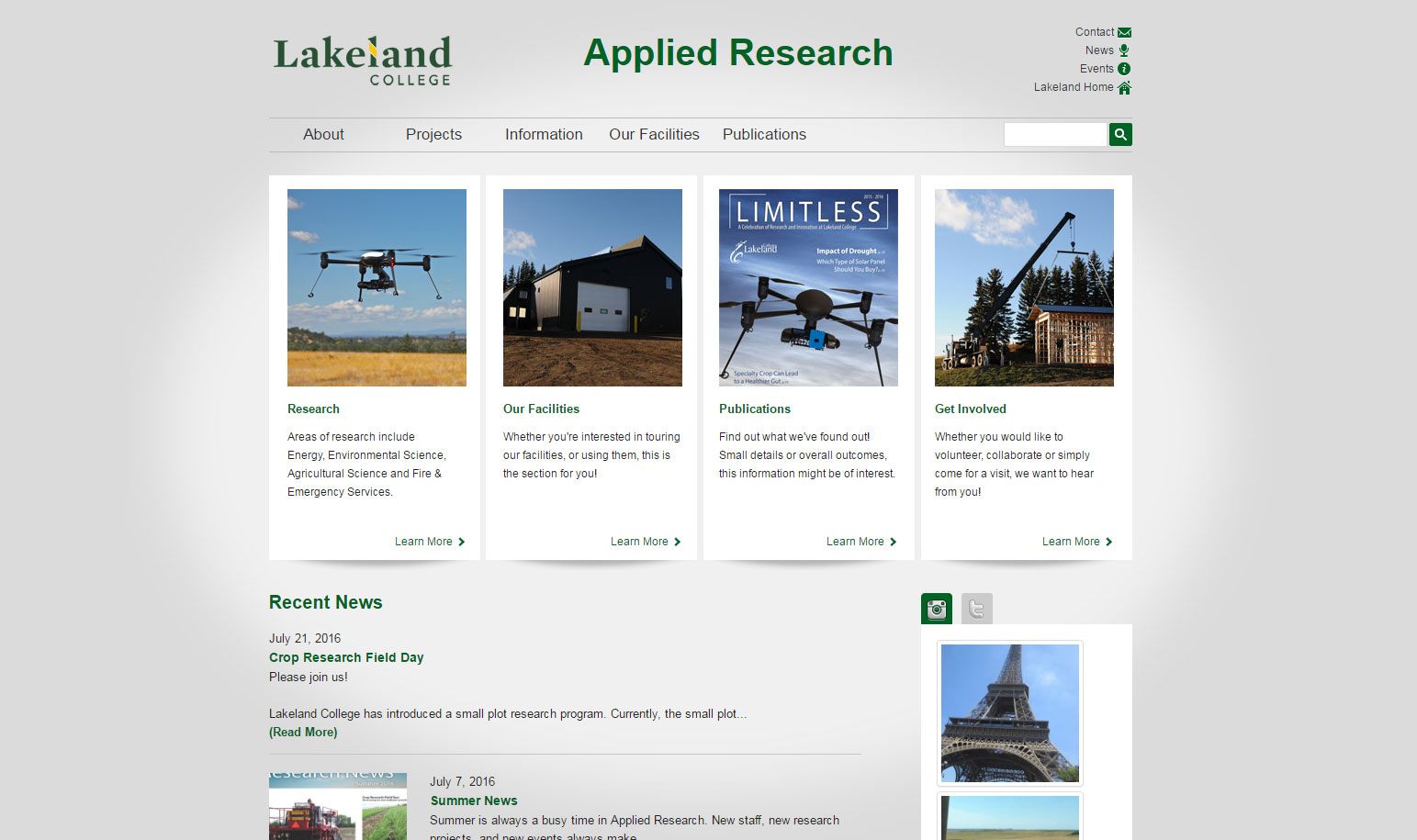The width and height of the screenshot is (1417, 840).
Task: Click (Read More) under the July 21 news
Action: tap(302, 732)
